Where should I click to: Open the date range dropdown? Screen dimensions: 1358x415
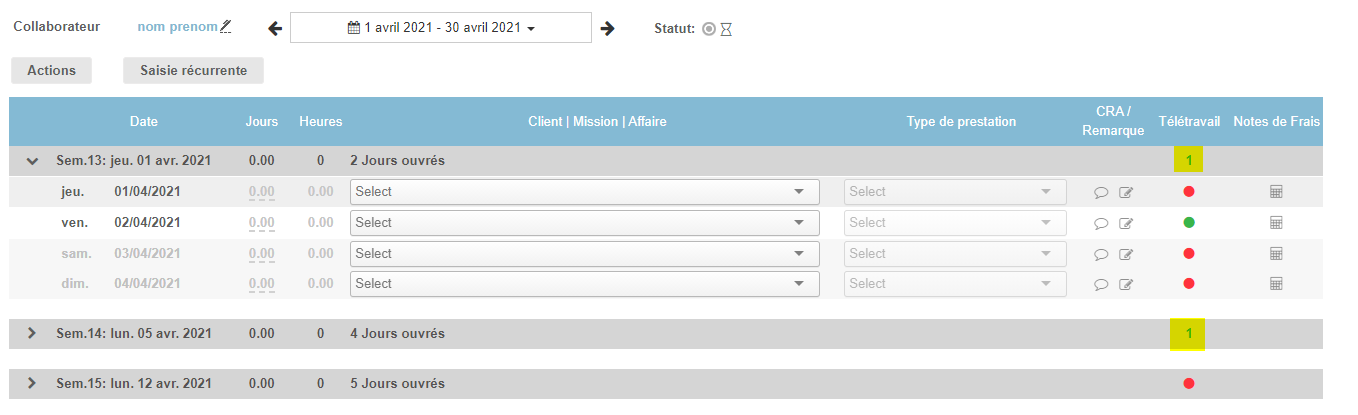[441, 28]
